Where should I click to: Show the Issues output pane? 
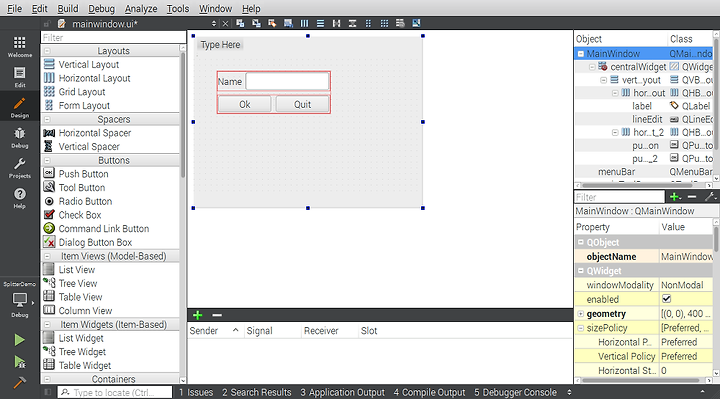(x=196, y=392)
